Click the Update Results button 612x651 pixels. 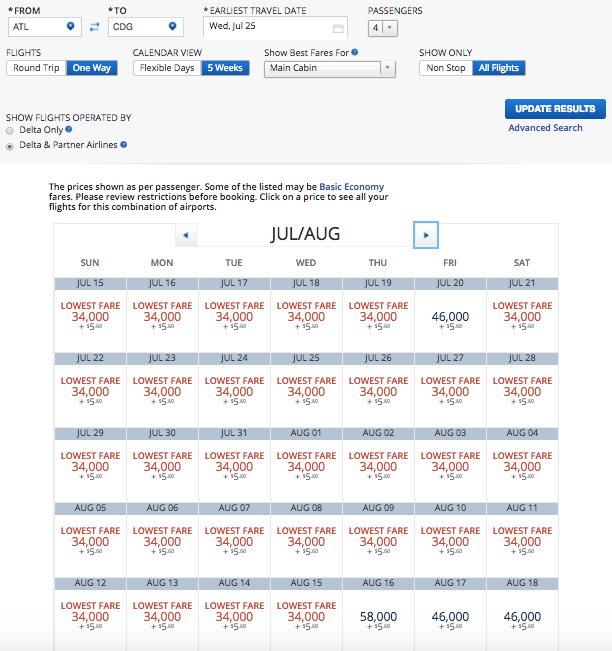coord(555,109)
